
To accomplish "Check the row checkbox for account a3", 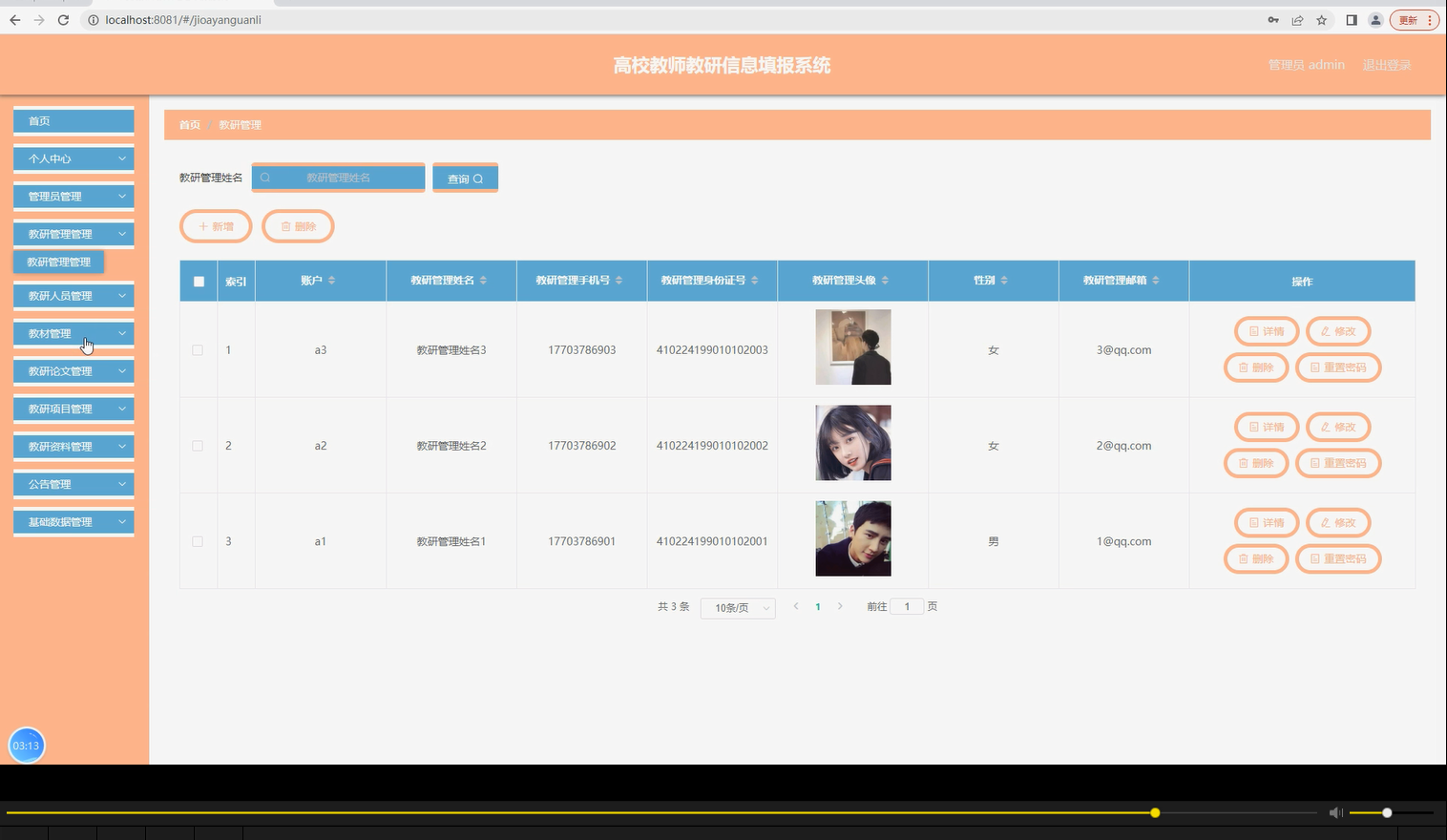I will click(198, 349).
